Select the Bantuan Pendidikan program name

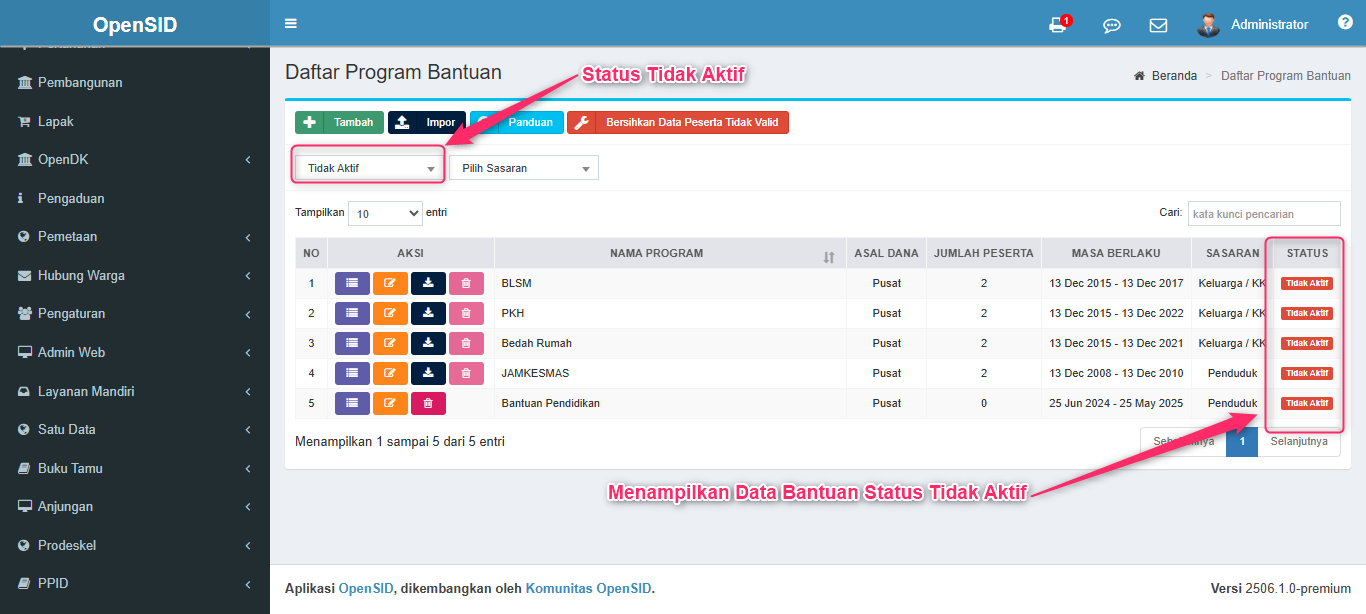pyautogui.click(x=550, y=403)
